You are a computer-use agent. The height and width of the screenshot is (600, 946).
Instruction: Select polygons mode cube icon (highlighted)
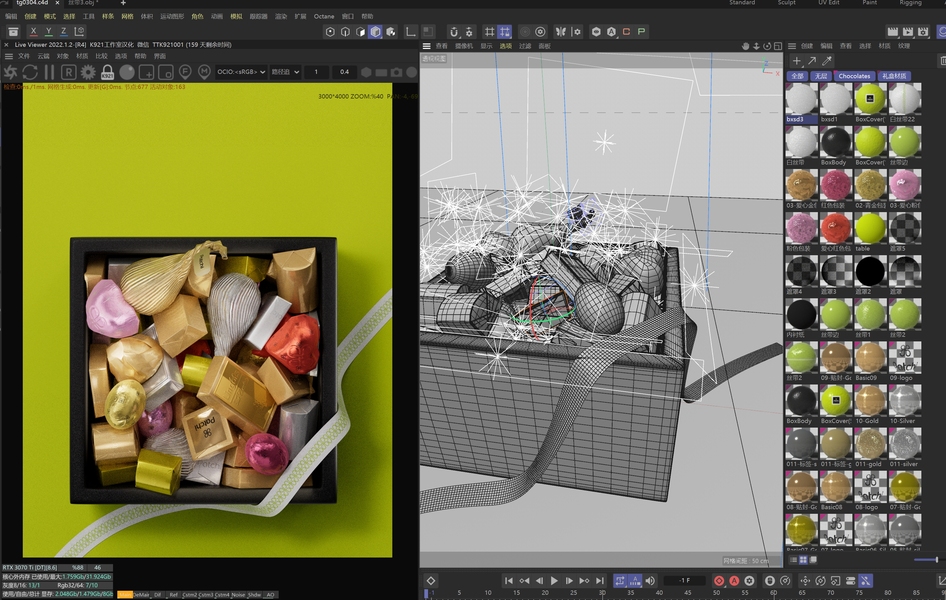click(375, 31)
